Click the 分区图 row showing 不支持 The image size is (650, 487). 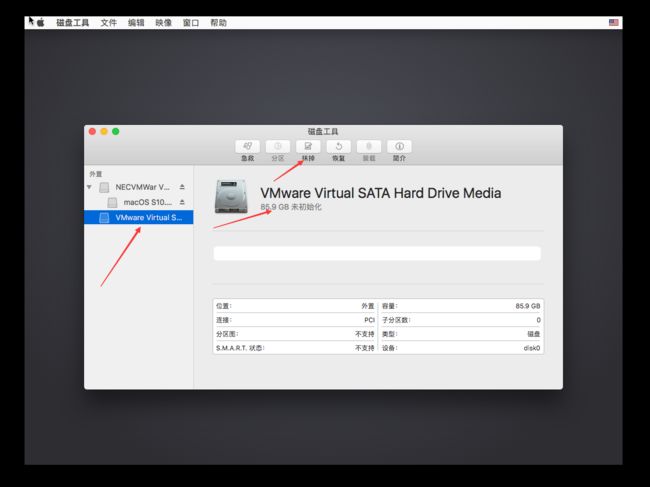pos(295,334)
